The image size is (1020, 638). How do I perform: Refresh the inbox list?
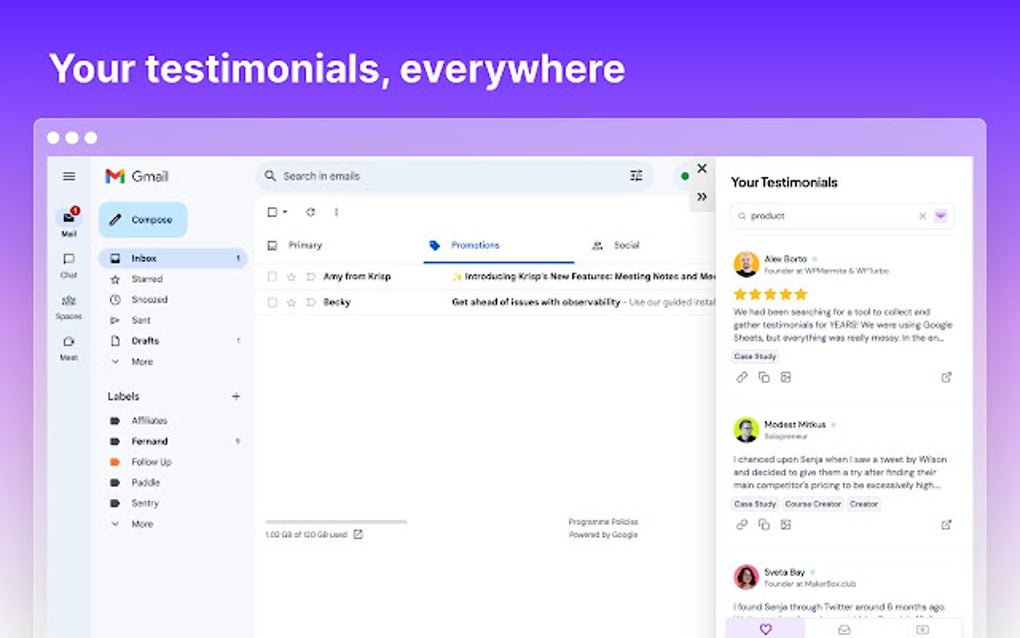coord(308,212)
